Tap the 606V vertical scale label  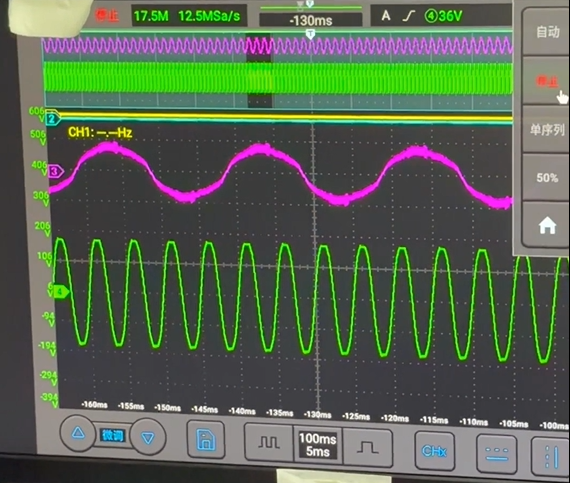click(x=37, y=114)
